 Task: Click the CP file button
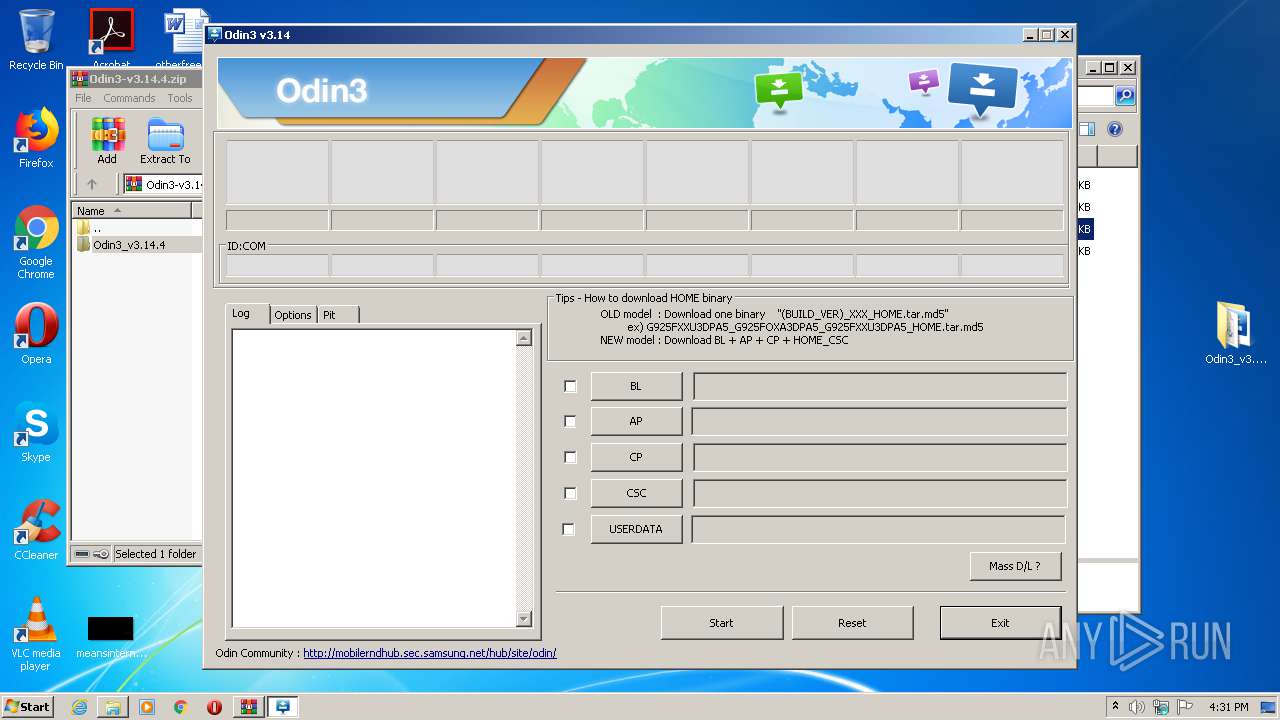(x=636, y=457)
